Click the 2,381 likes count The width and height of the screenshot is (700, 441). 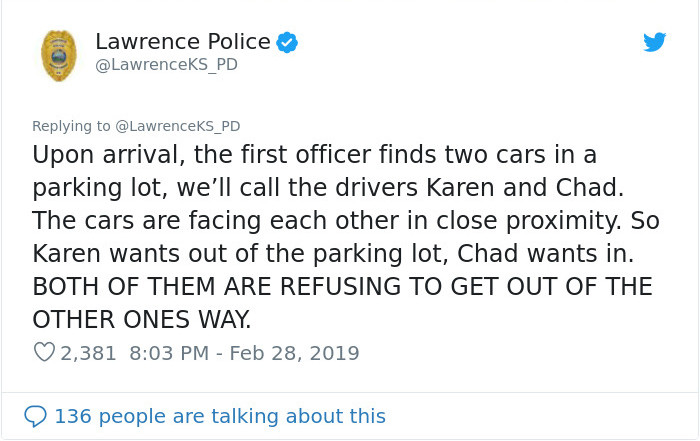(89, 353)
